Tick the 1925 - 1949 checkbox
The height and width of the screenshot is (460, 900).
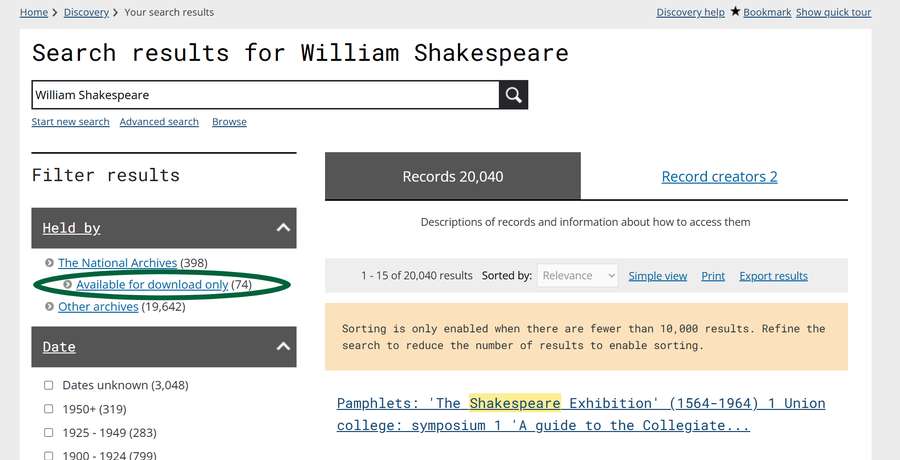49,432
